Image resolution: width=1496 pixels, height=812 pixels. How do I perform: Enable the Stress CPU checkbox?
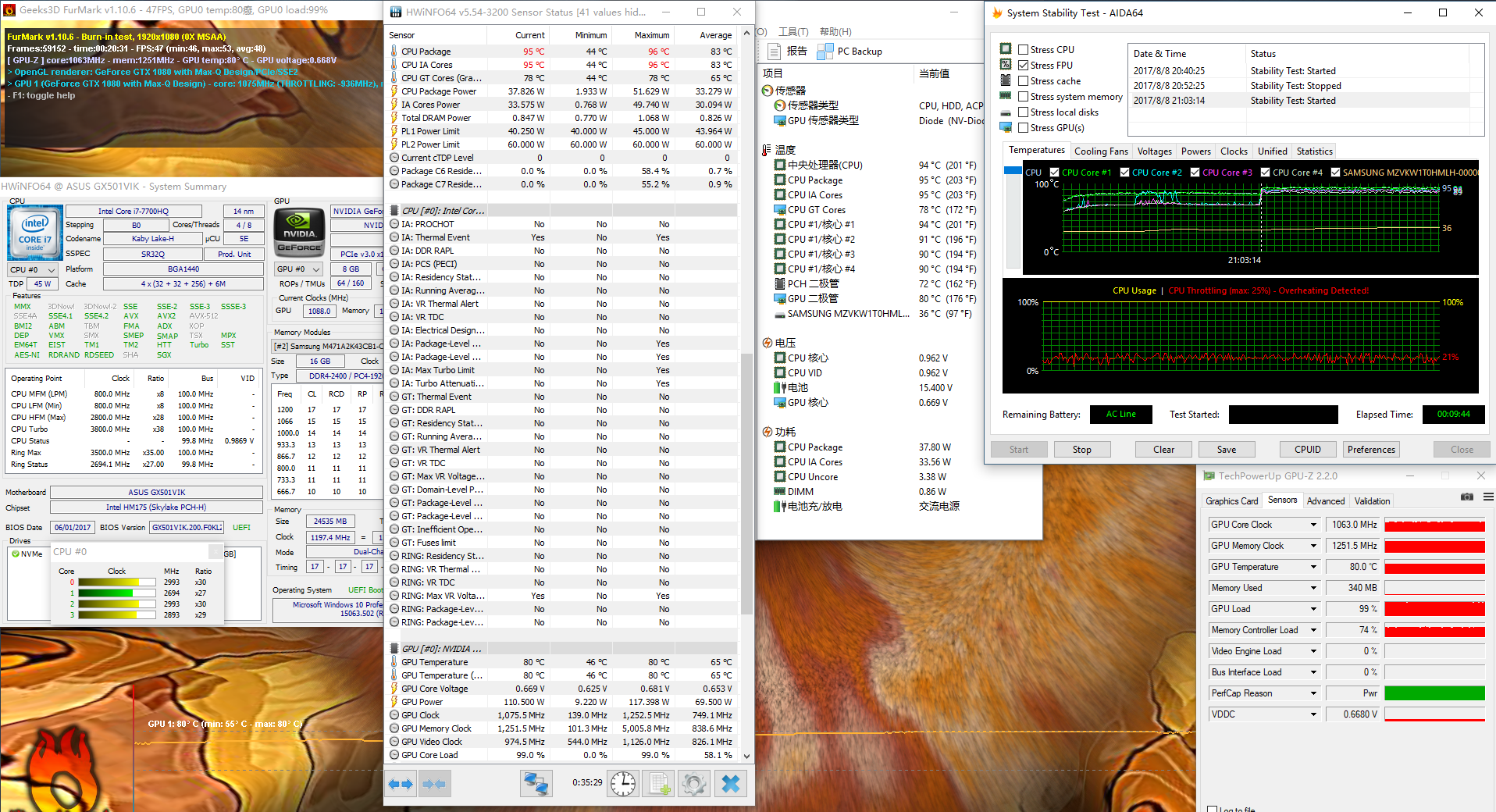point(1023,49)
